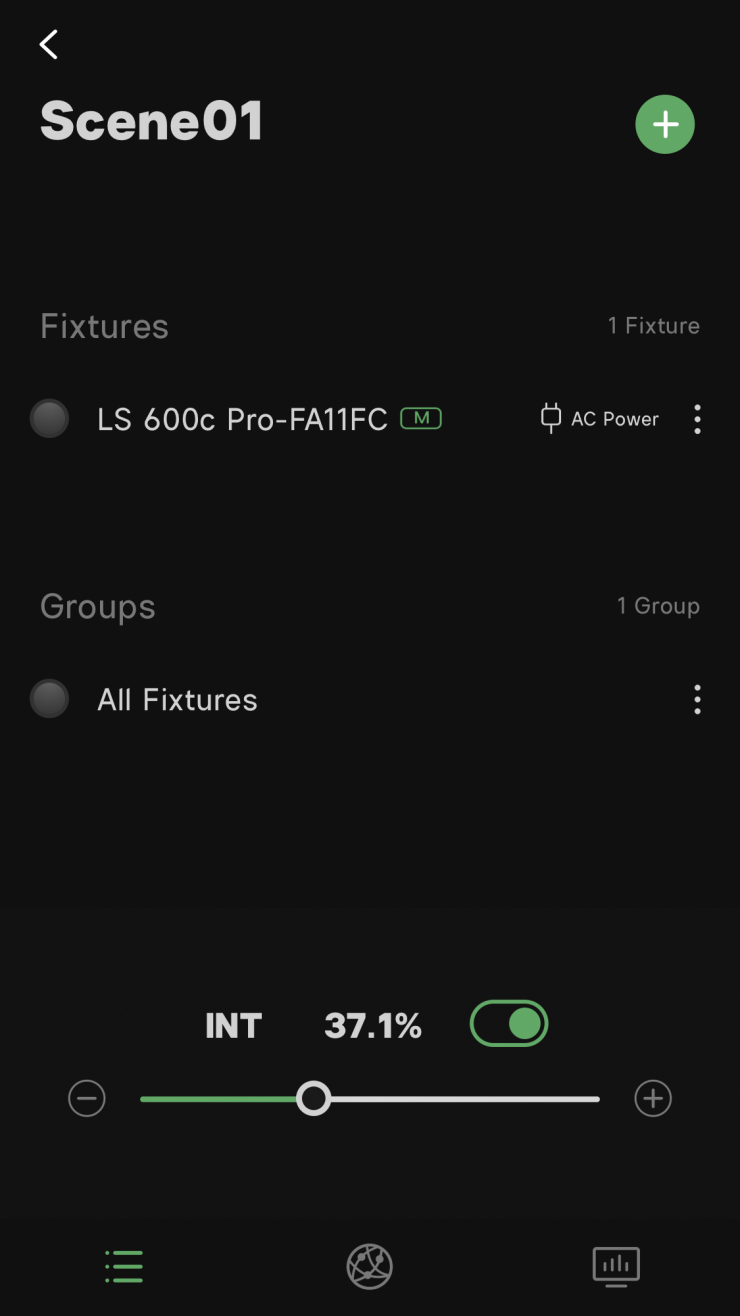
Task: Select the LS 600c Pro-FA11FC radio circle
Action: click(49, 419)
